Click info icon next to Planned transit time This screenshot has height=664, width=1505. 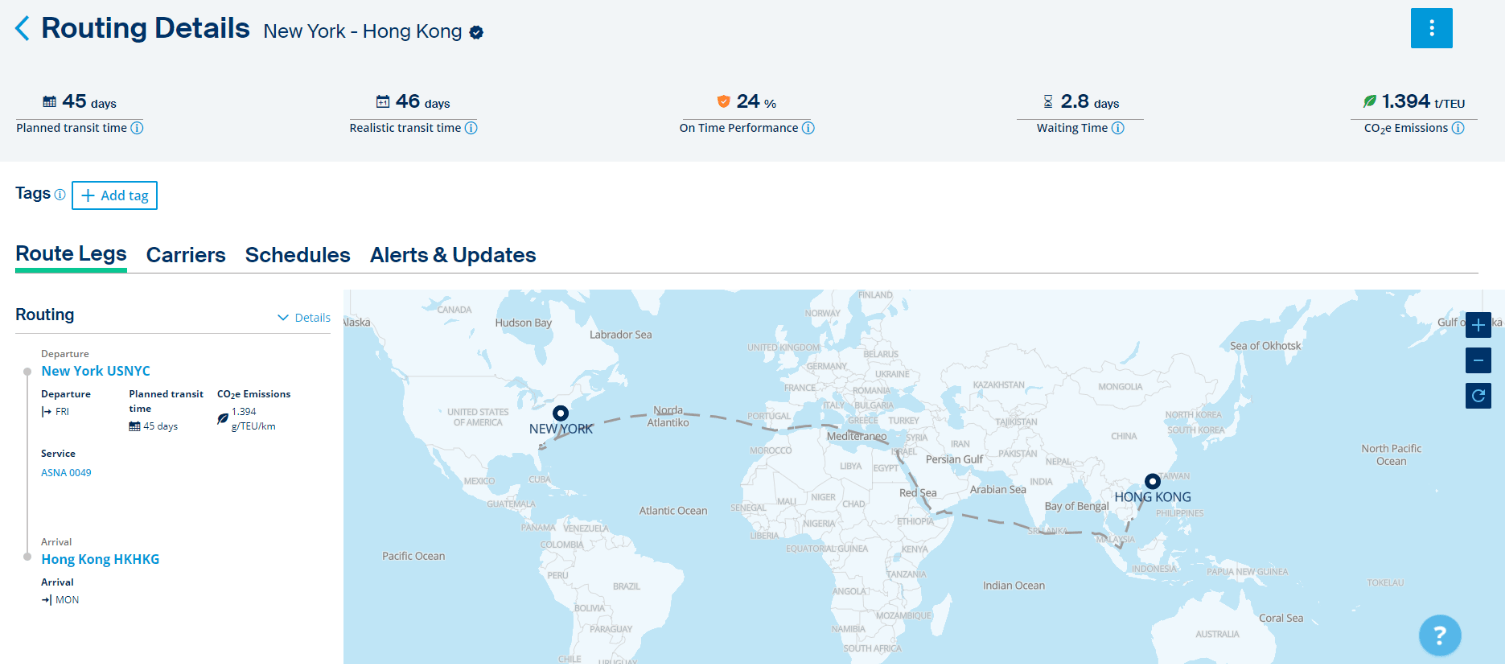tap(137, 128)
